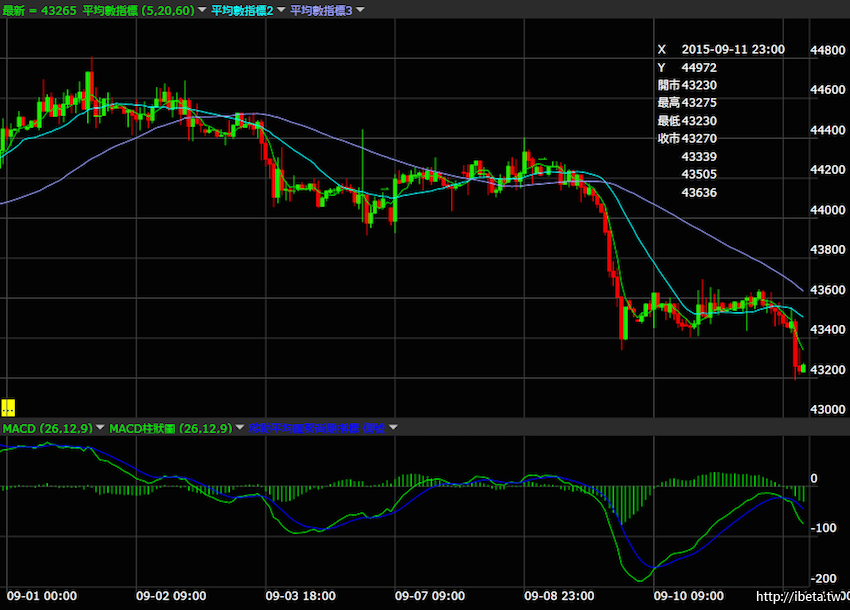Select the purple 平均數指標3 indicator label
The width and height of the screenshot is (850, 610).
(x=321, y=10)
